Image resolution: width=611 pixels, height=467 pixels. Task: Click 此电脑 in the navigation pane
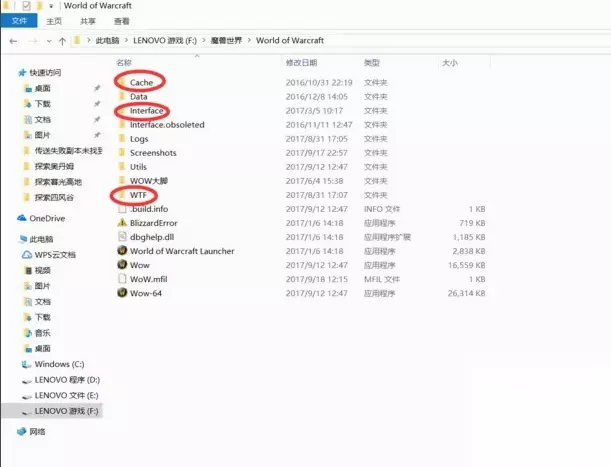[x=41, y=239]
